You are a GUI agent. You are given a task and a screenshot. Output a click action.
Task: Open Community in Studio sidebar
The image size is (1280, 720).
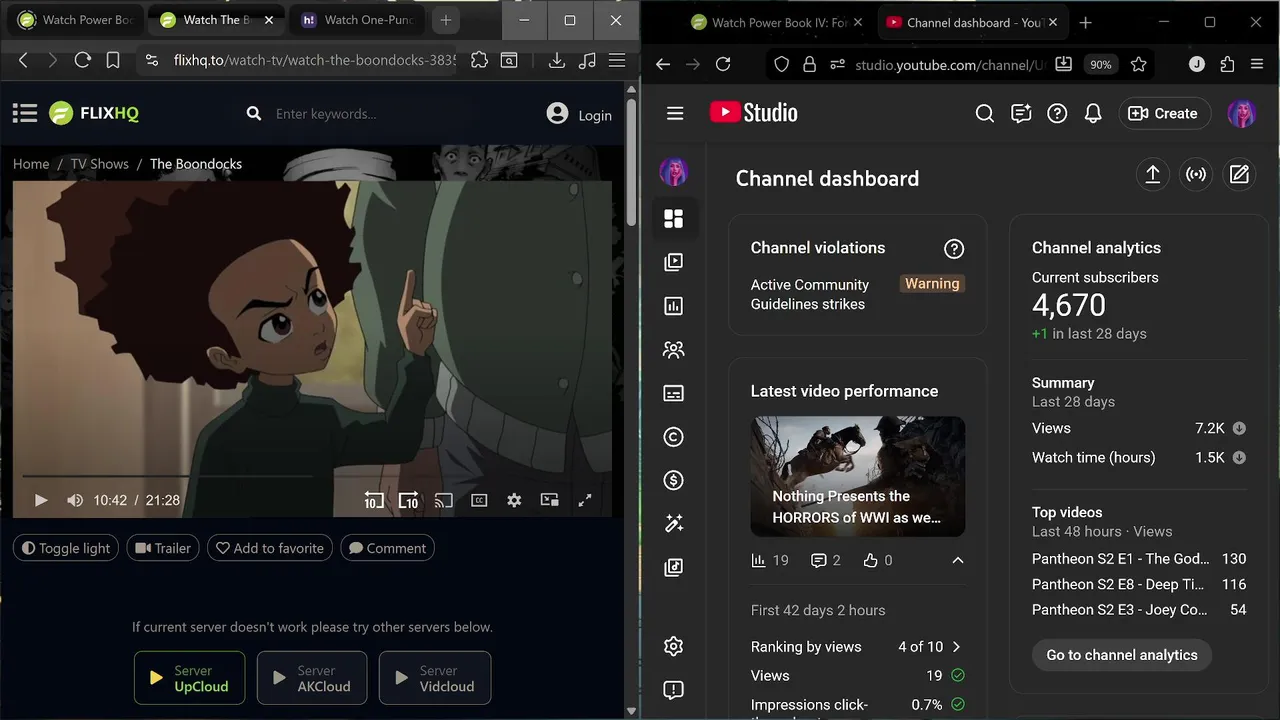point(674,350)
